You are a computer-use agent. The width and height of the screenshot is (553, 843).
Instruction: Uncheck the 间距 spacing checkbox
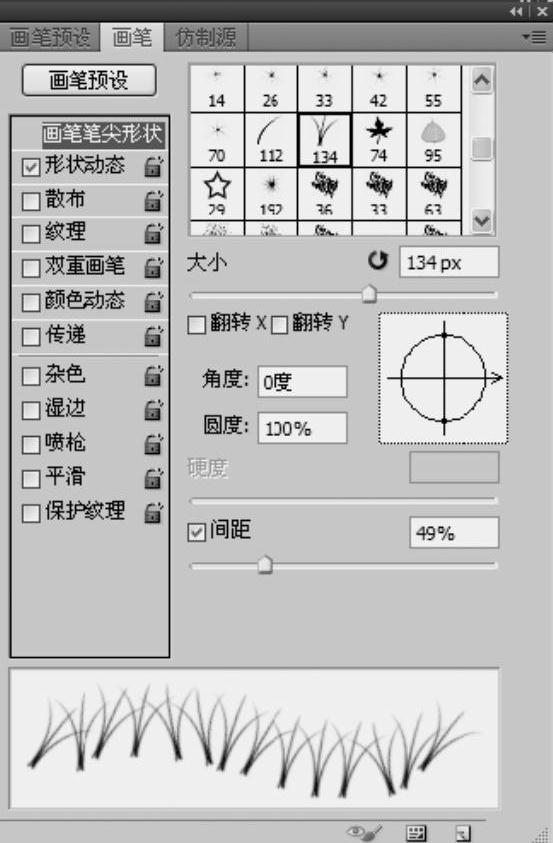click(x=196, y=532)
